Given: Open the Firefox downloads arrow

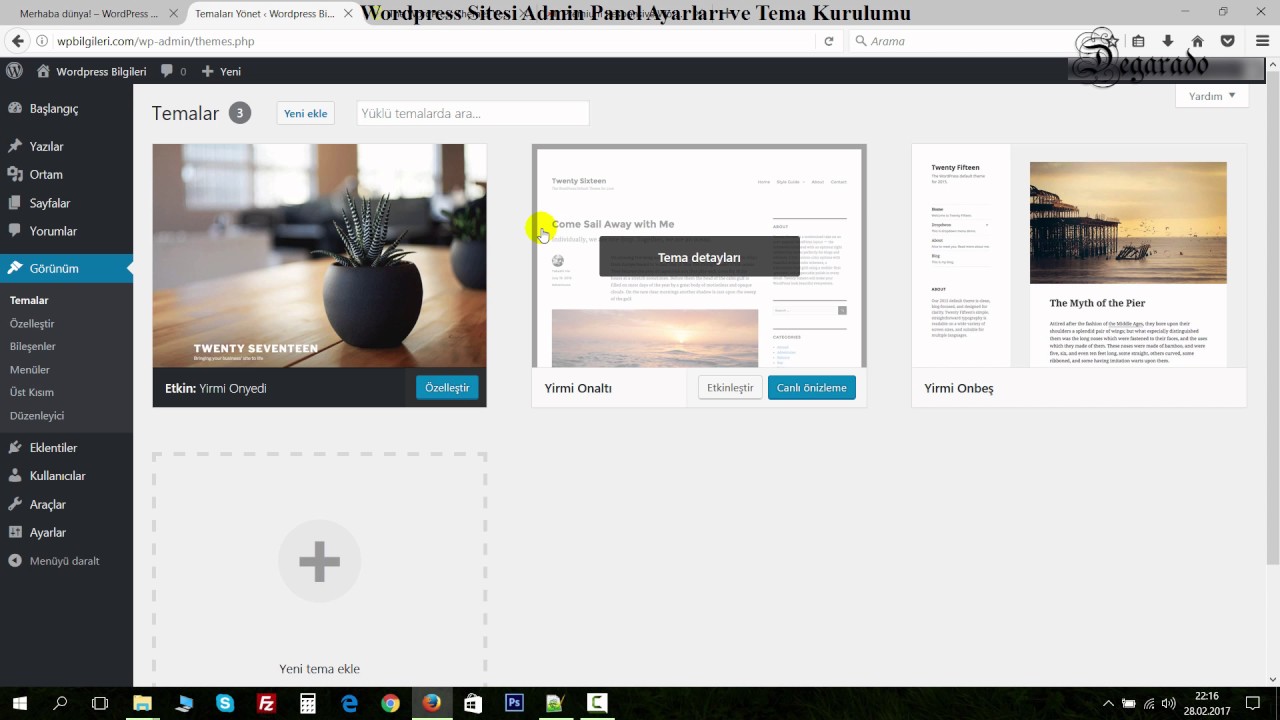Looking at the screenshot, I should click(x=1167, y=41).
